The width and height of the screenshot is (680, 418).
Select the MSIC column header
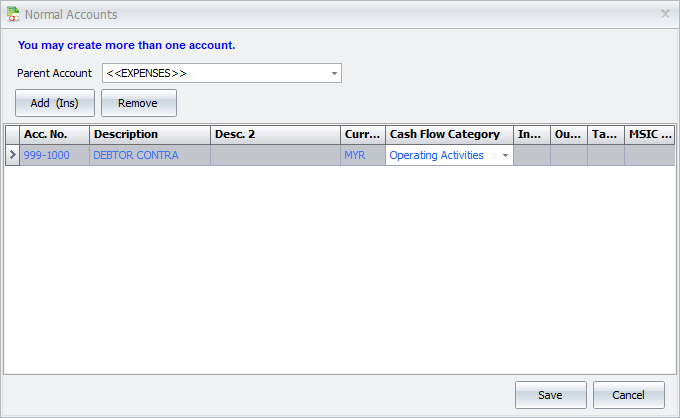(x=649, y=134)
